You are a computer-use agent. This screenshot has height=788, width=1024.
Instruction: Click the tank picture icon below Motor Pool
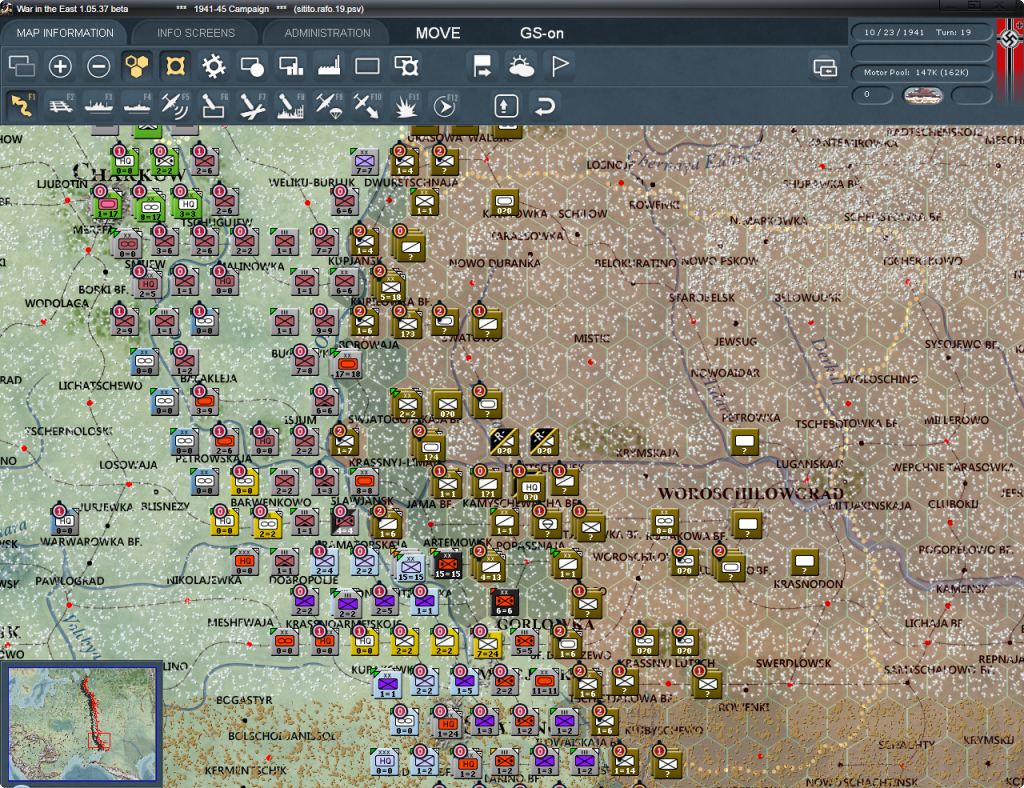pyautogui.click(x=922, y=95)
